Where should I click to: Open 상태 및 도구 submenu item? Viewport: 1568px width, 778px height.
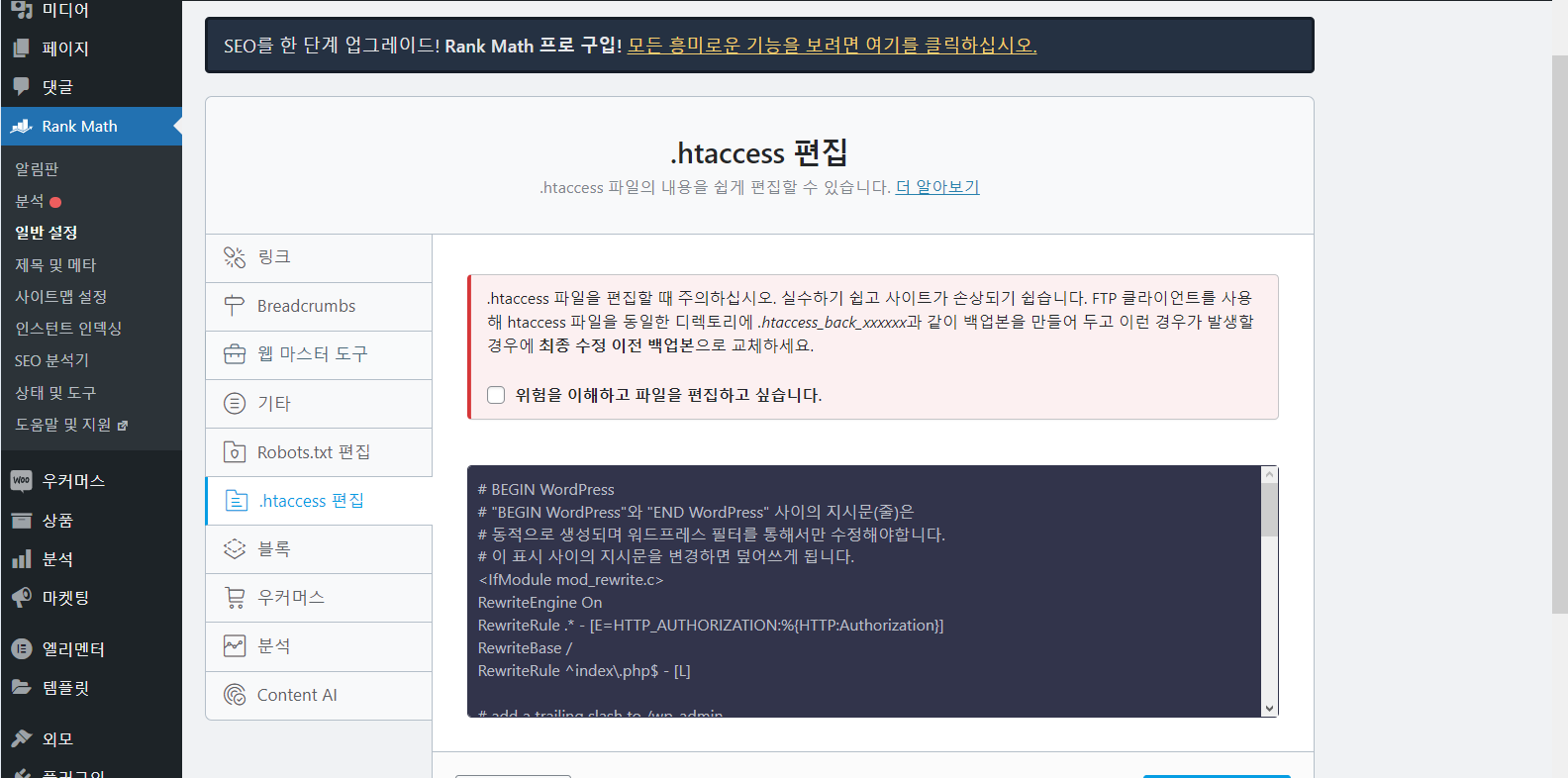tap(55, 393)
